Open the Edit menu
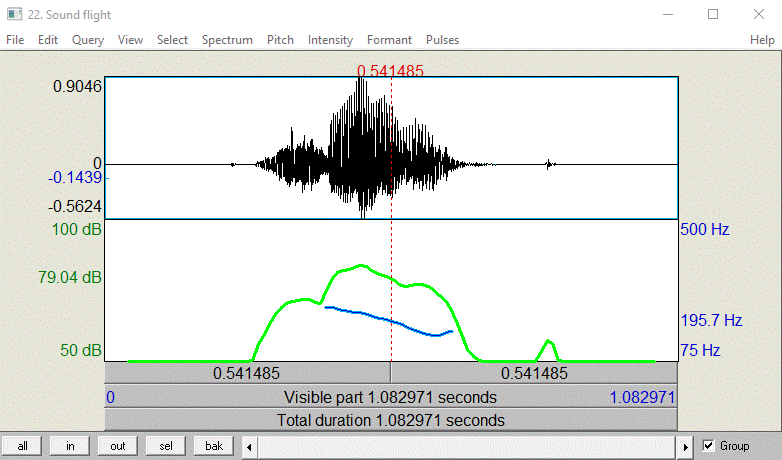This screenshot has width=782, height=460. (x=48, y=40)
